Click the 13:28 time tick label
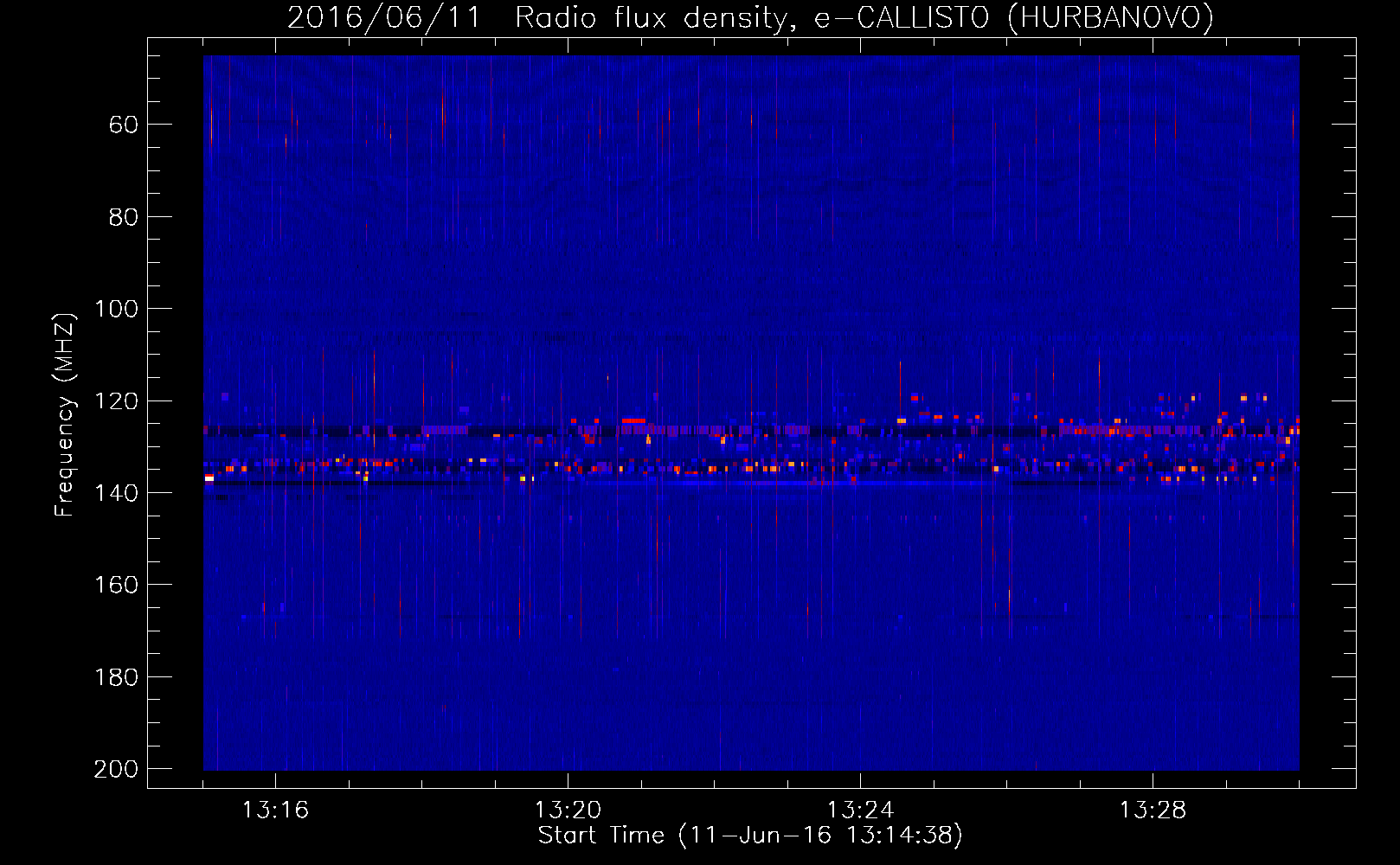This screenshot has width=1400, height=865. [x=1153, y=811]
